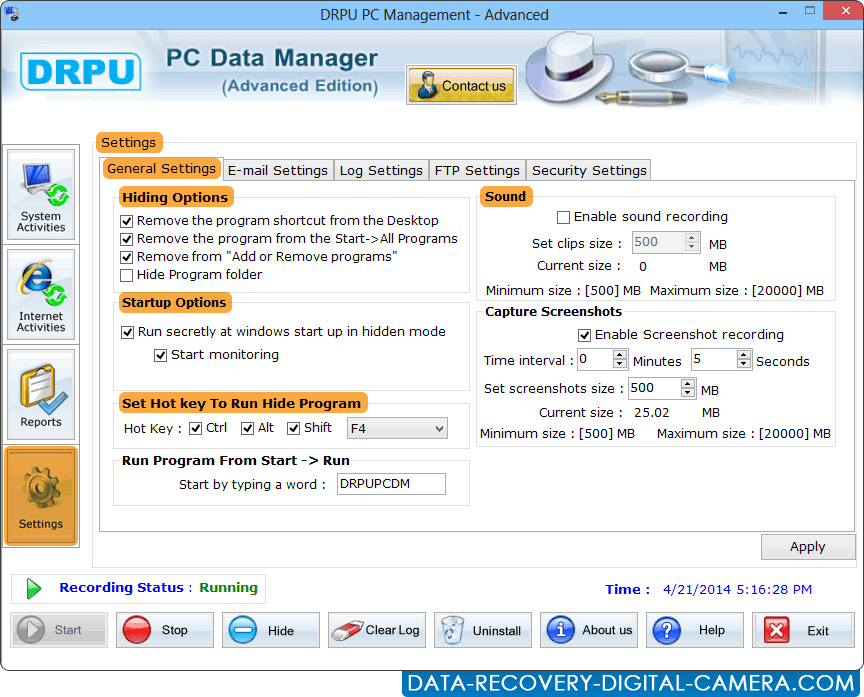Click the Set clips size field
The image size is (864, 697).
658,242
